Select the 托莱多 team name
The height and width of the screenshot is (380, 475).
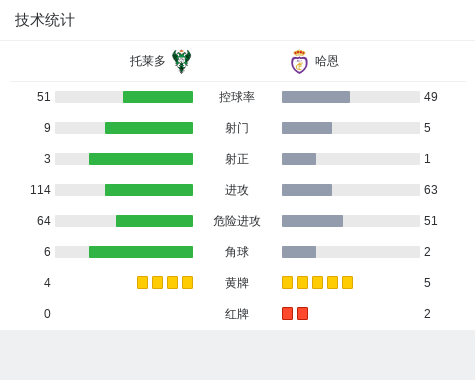[147, 61]
